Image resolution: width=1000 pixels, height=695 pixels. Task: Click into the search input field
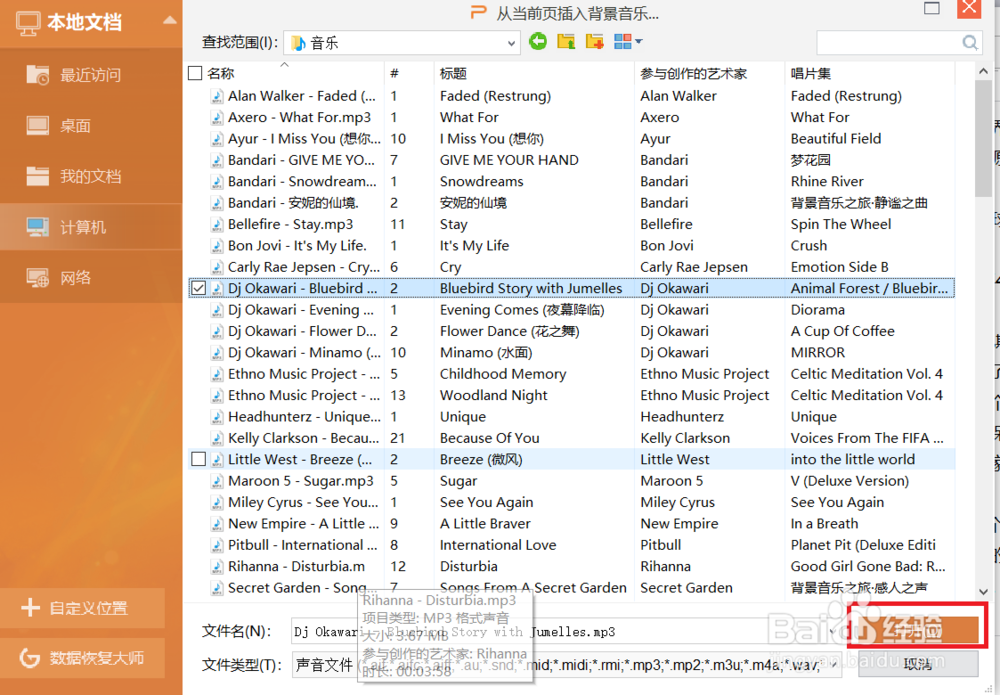[x=889, y=43]
